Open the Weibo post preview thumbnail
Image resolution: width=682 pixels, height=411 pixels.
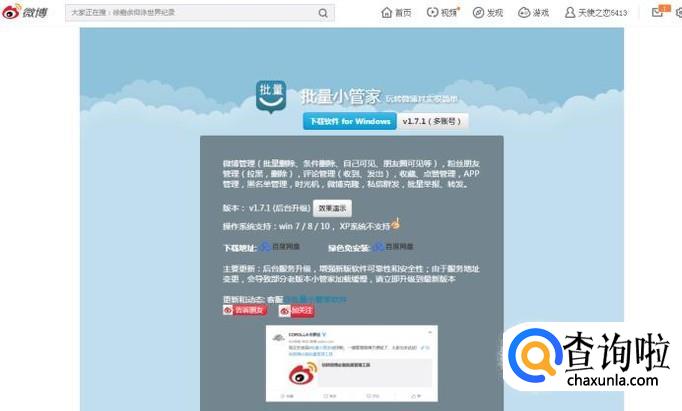(352, 363)
